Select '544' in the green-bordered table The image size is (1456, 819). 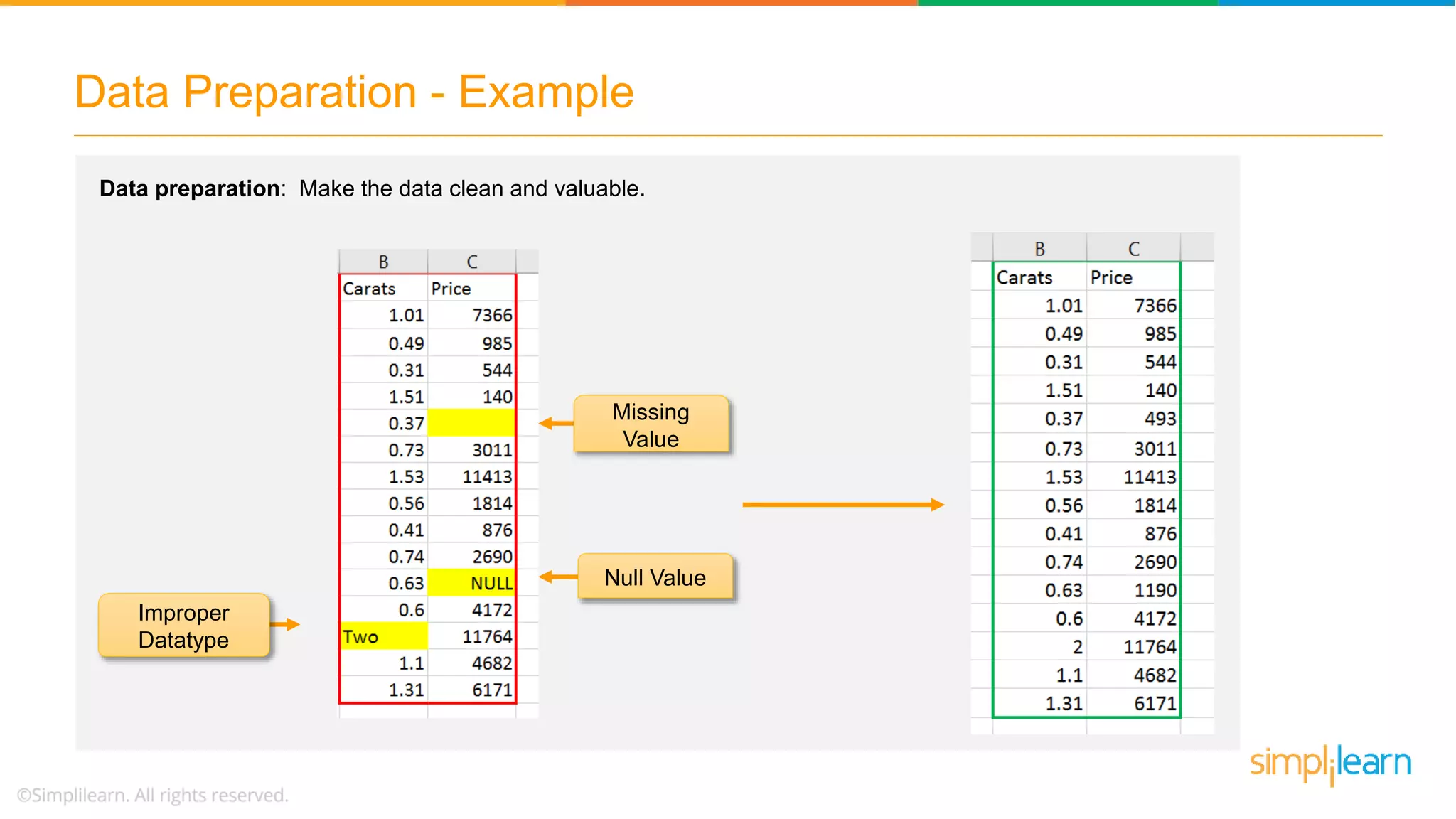click(x=1133, y=362)
